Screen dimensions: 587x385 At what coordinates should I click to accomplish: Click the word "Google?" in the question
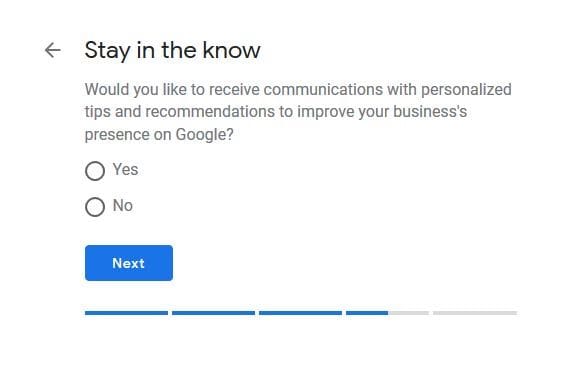204,135
